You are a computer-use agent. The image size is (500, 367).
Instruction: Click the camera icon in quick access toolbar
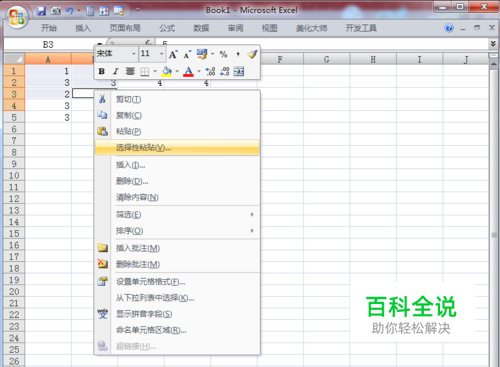click(56, 11)
